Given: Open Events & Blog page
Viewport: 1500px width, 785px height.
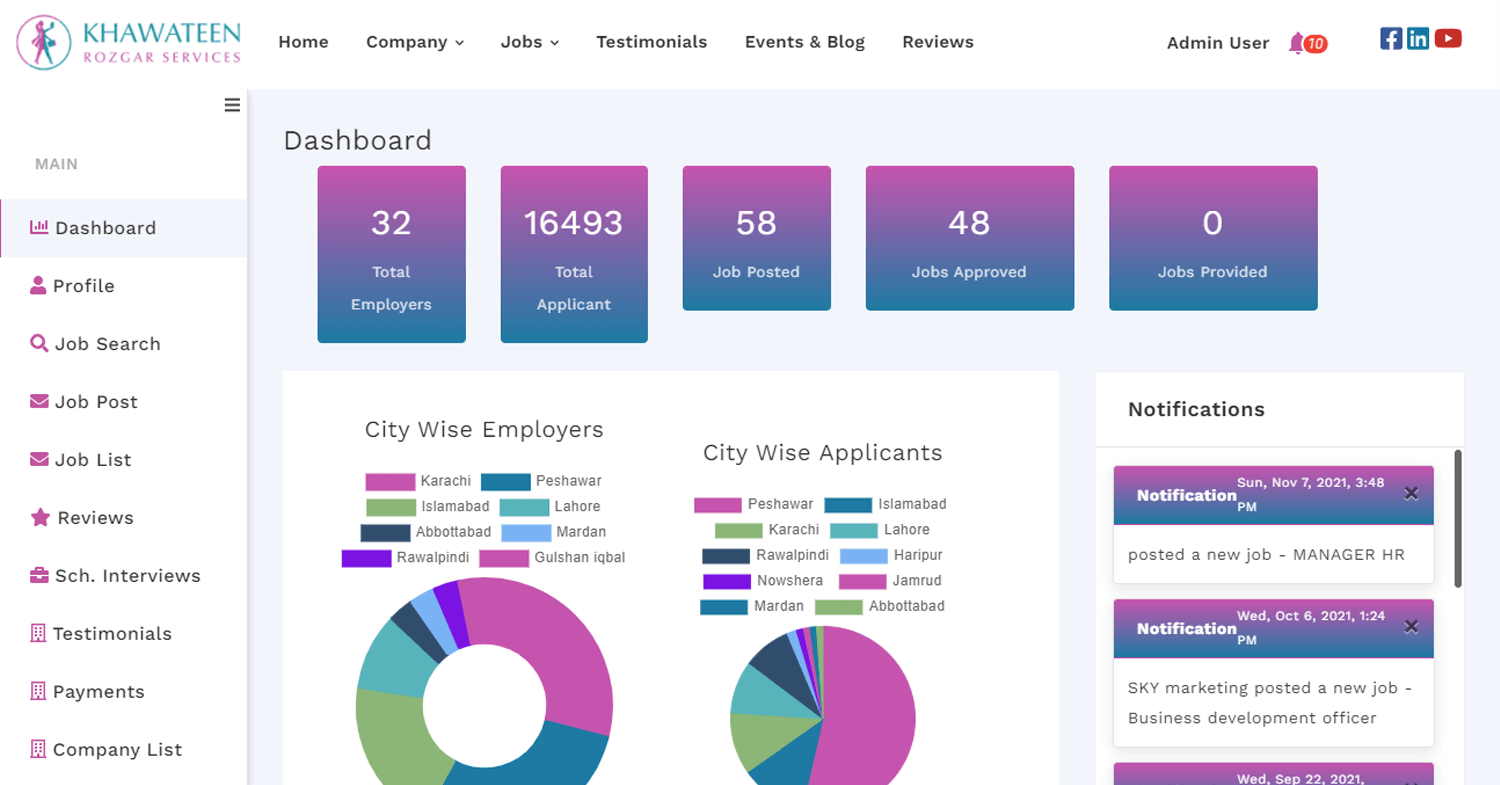Looking at the screenshot, I should pos(804,42).
